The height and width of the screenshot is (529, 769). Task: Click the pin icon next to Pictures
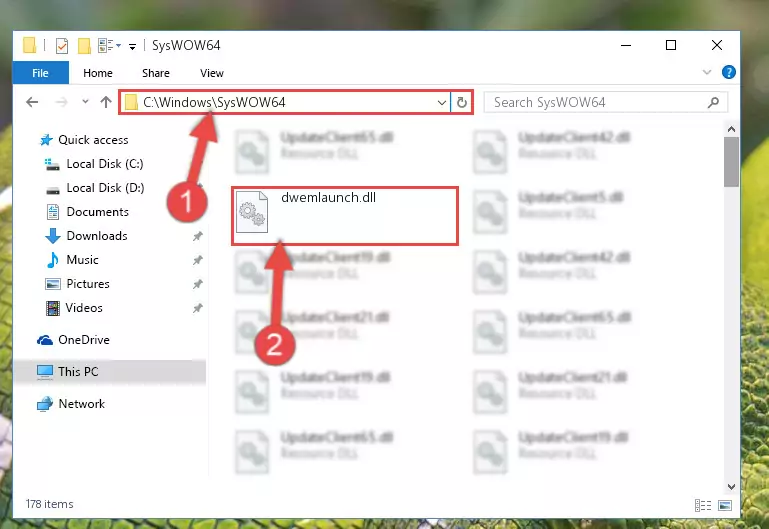(x=198, y=284)
